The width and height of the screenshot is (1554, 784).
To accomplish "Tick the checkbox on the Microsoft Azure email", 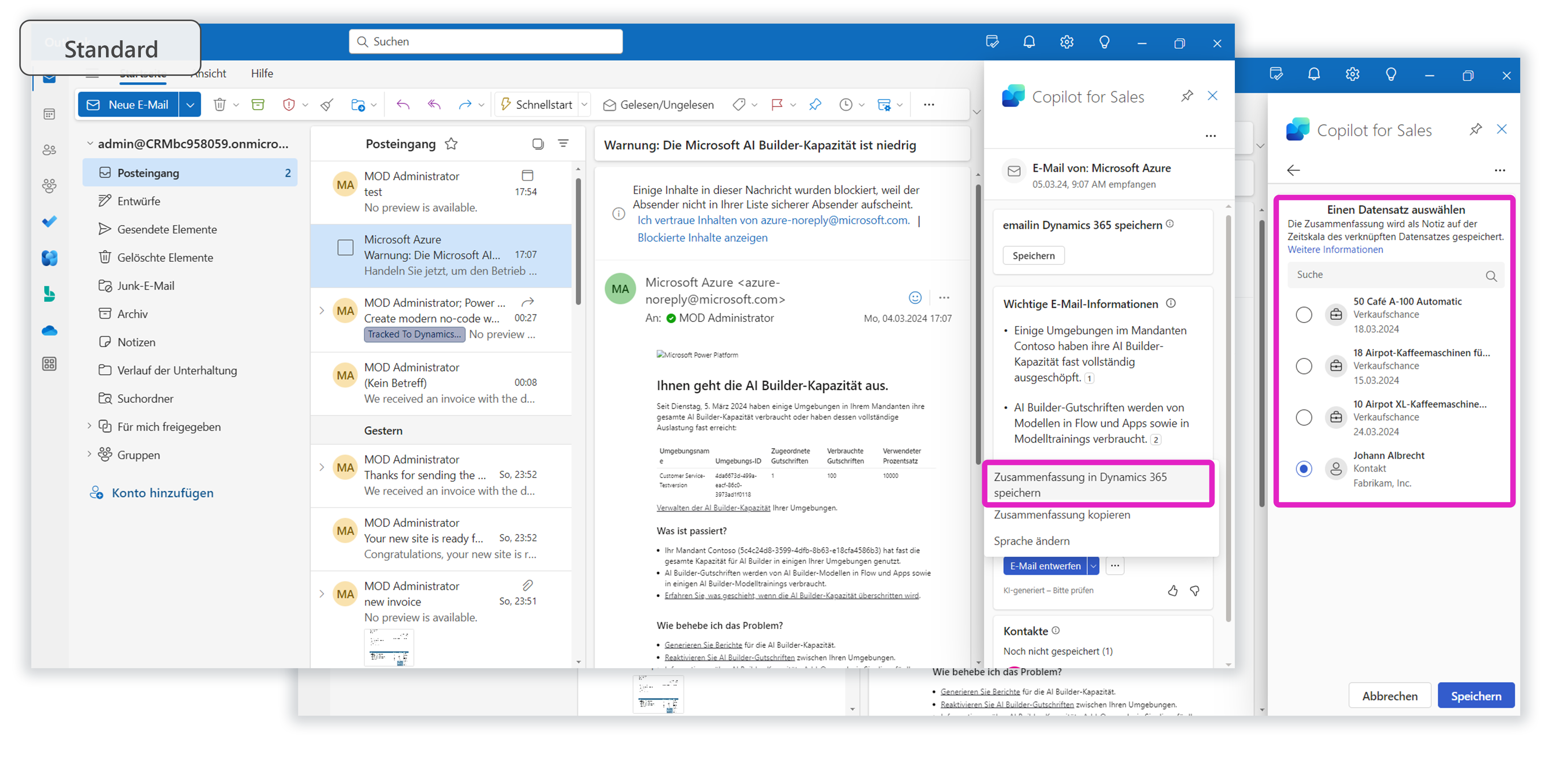I will [x=345, y=247].
